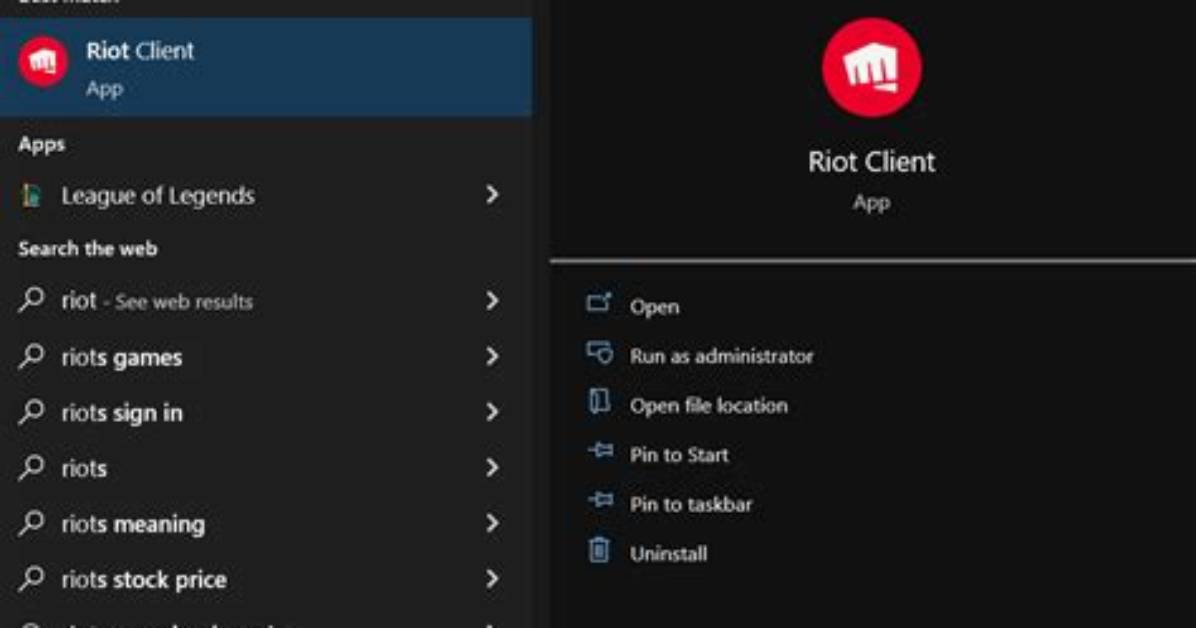
Task: Click the 'Search the web' section heading
Action: [88, 249]
